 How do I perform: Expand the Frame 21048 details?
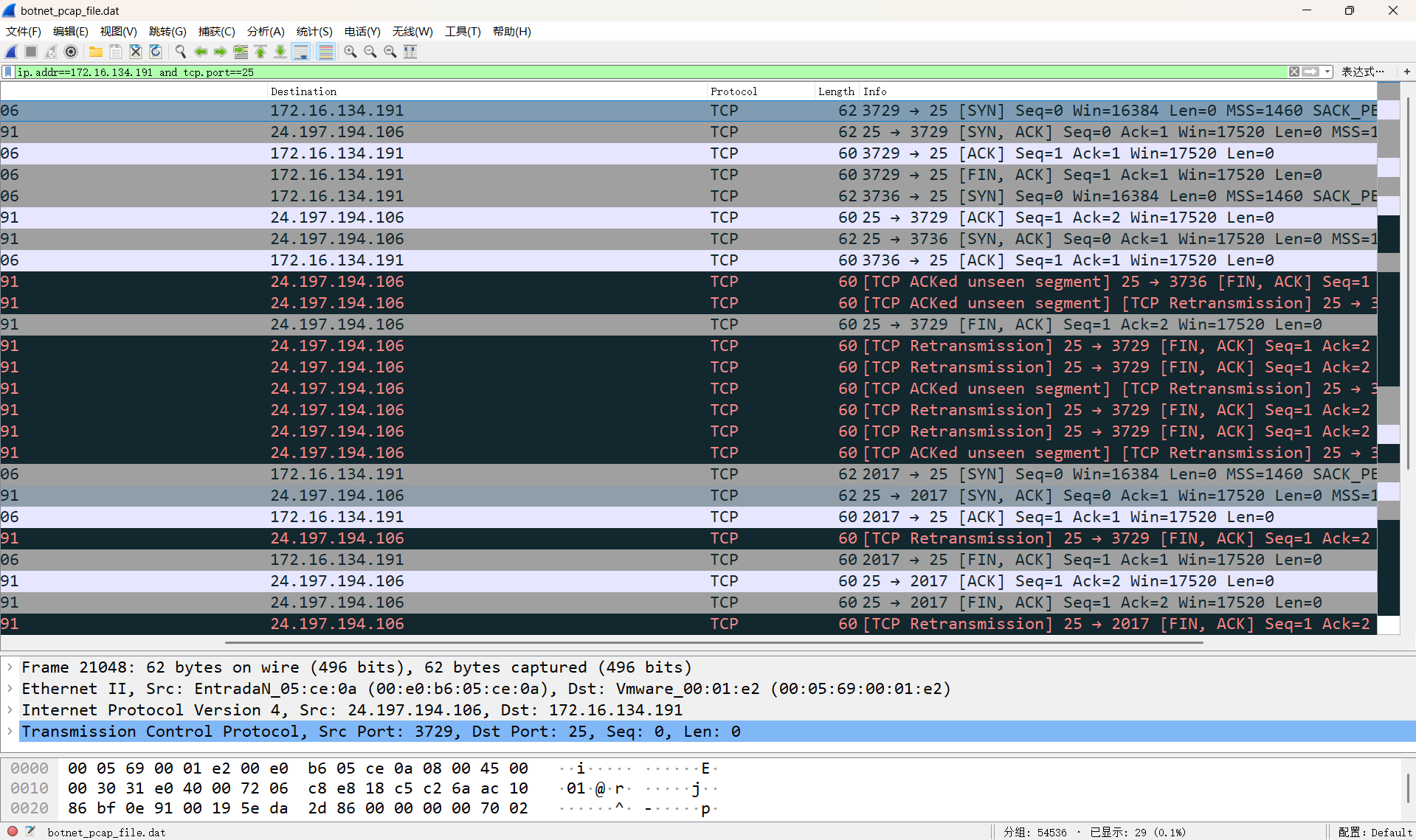point(10,667)
